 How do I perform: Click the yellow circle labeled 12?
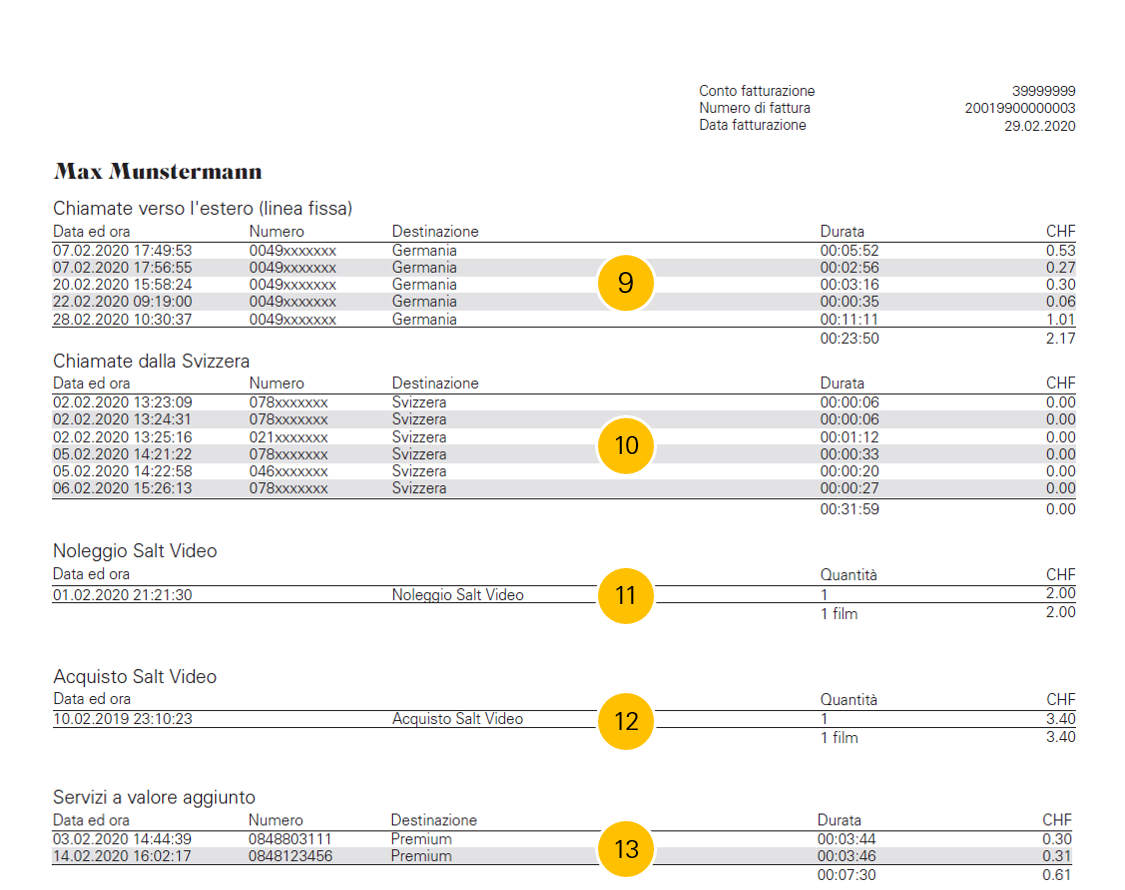tap(625, 721)
